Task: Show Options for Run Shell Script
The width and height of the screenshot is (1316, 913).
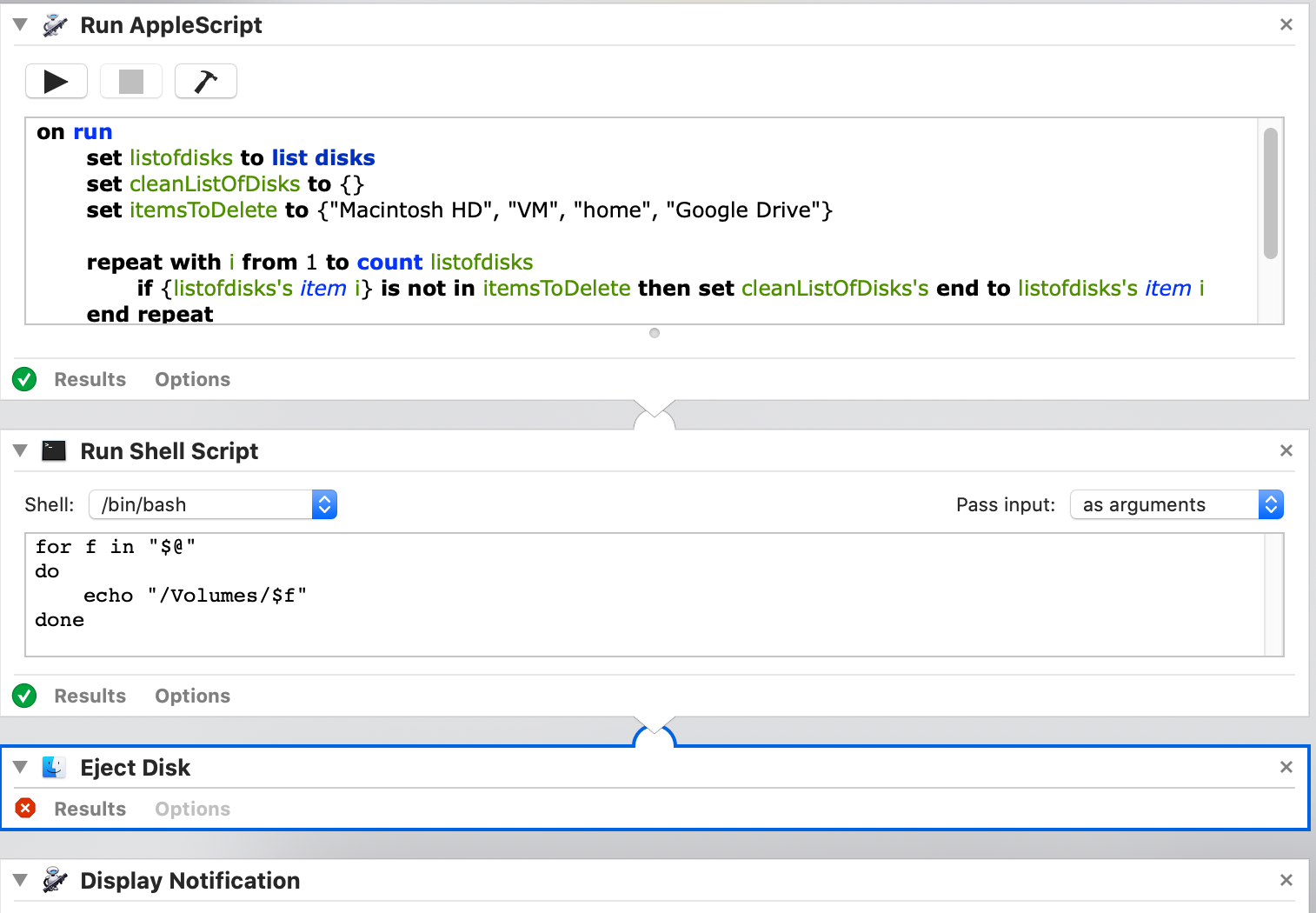Action: click(x=193, y=696)
